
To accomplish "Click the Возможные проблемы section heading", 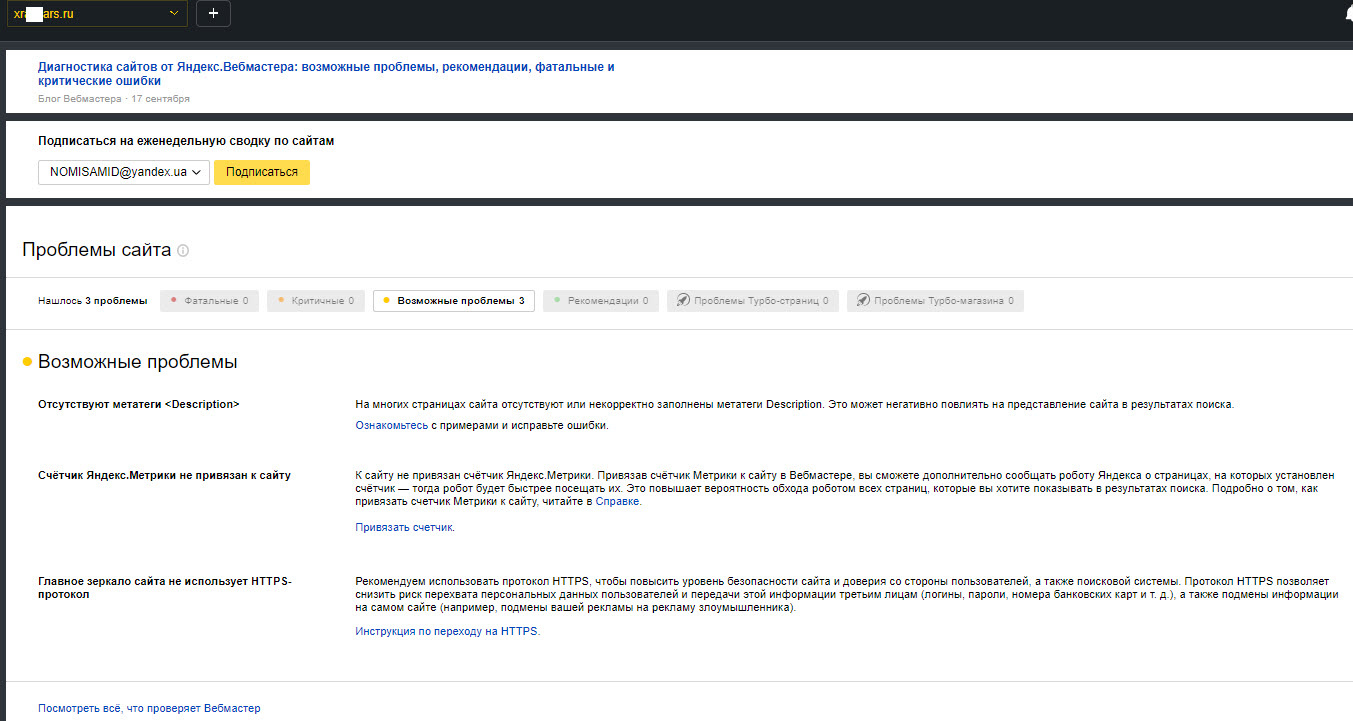I will [137, 362].
